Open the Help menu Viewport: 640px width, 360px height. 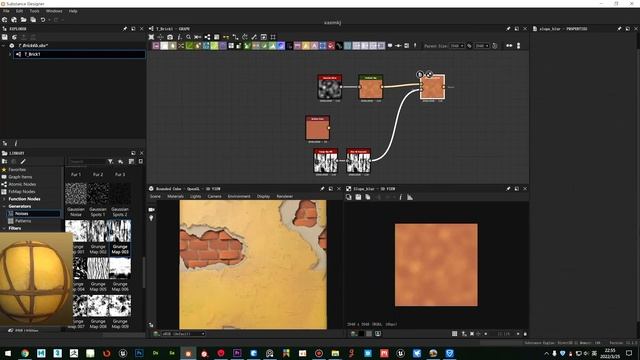tap(73, 11)
